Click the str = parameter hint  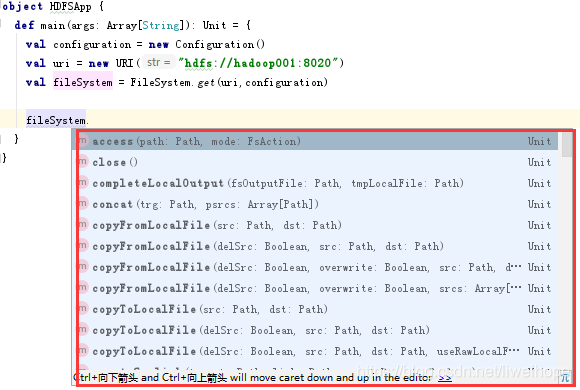click(x=159, y=62)
